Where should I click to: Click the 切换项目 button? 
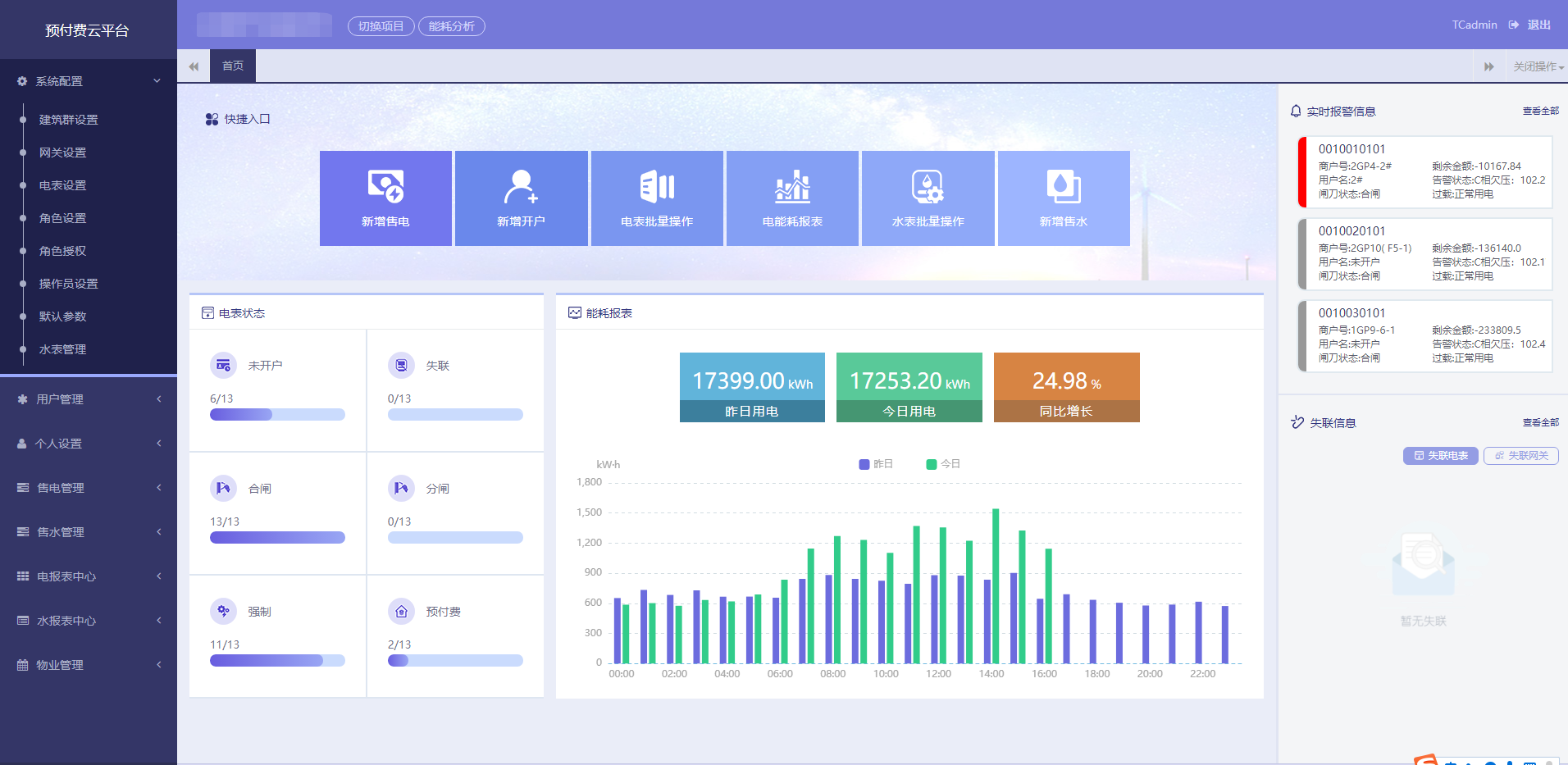pyautogui.click(x=381, y=26)
